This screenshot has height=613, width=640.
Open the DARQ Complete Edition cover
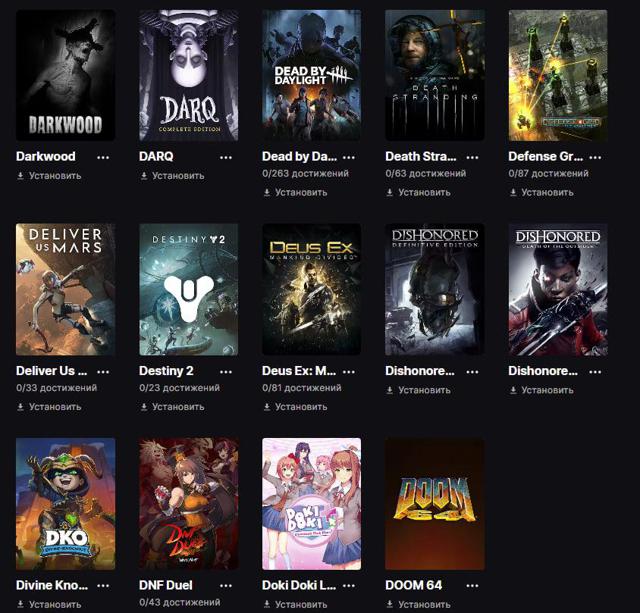pos(189,76)
